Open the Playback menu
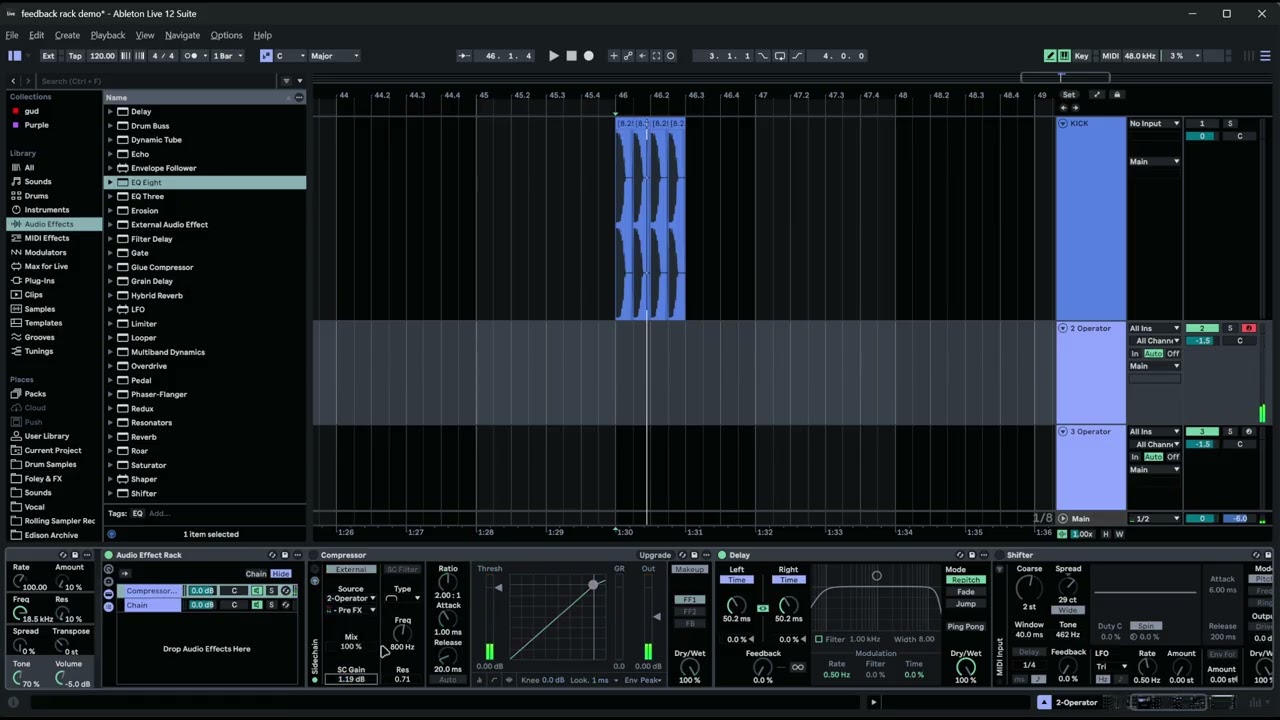 tap(108, 35)
